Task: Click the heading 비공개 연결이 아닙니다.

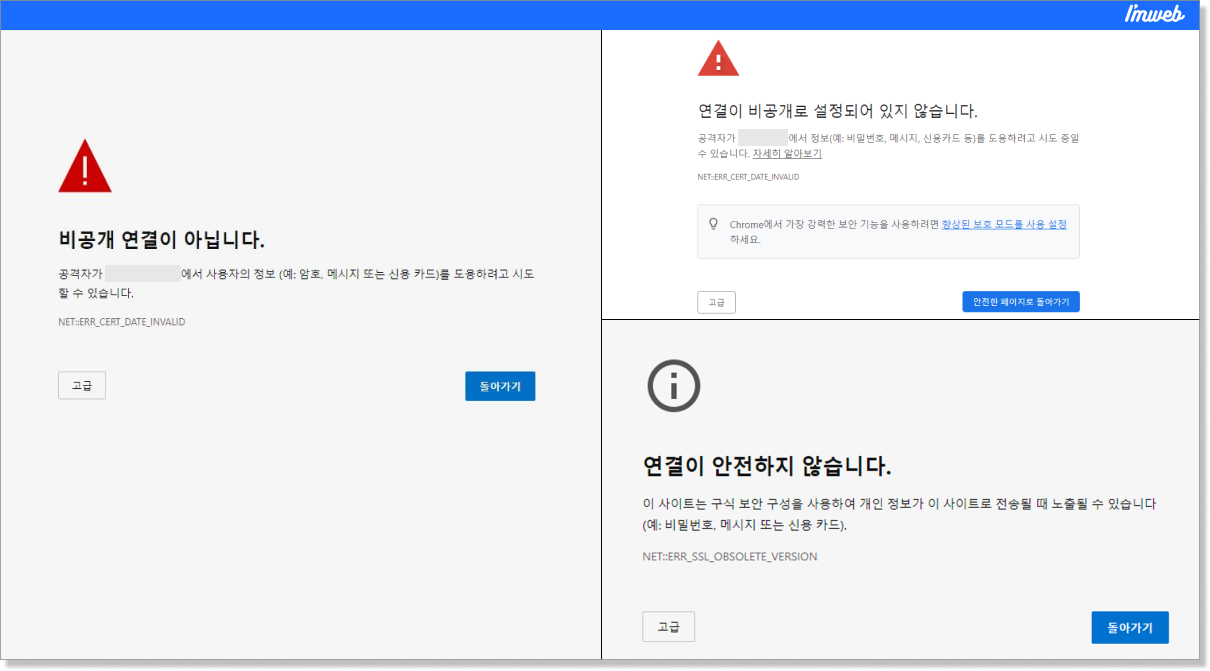Action: [162, 239]
